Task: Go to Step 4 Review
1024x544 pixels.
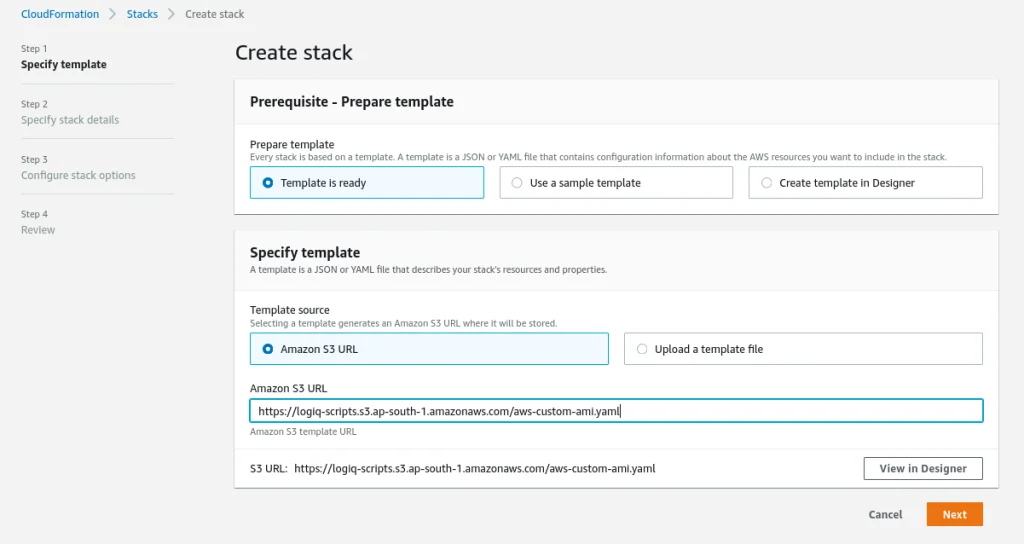Action: (x=38, y=230)
